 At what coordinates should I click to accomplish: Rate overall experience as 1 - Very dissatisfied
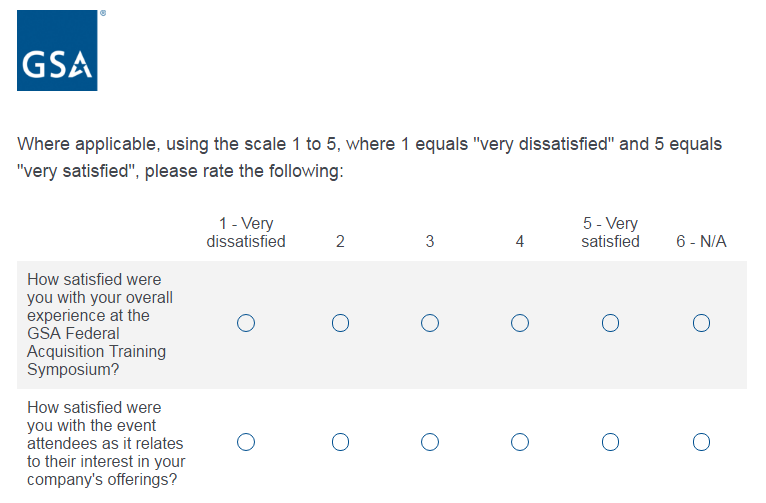pyautogui.click(x=246, y=323)
